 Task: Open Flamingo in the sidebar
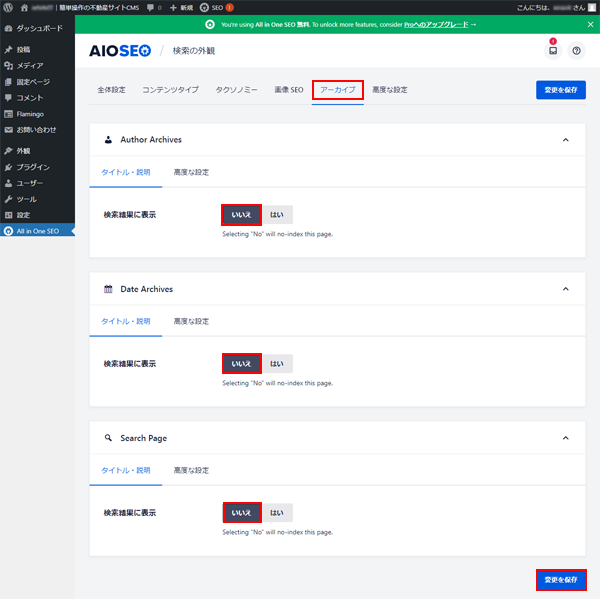(x=38, y=114)
